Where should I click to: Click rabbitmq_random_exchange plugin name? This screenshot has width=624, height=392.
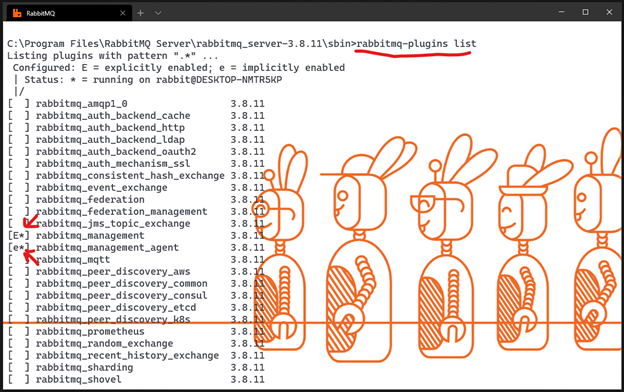(104, 343)
